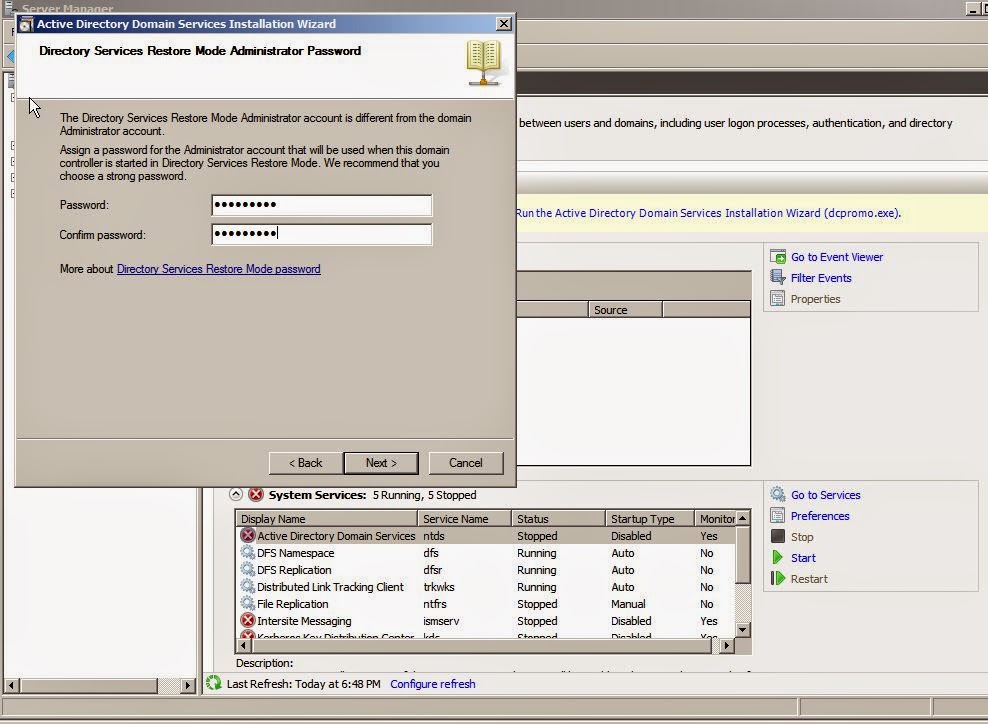Collapse the System Services section
The width and height of the screenshot is (988, 724).
(236, 494)
